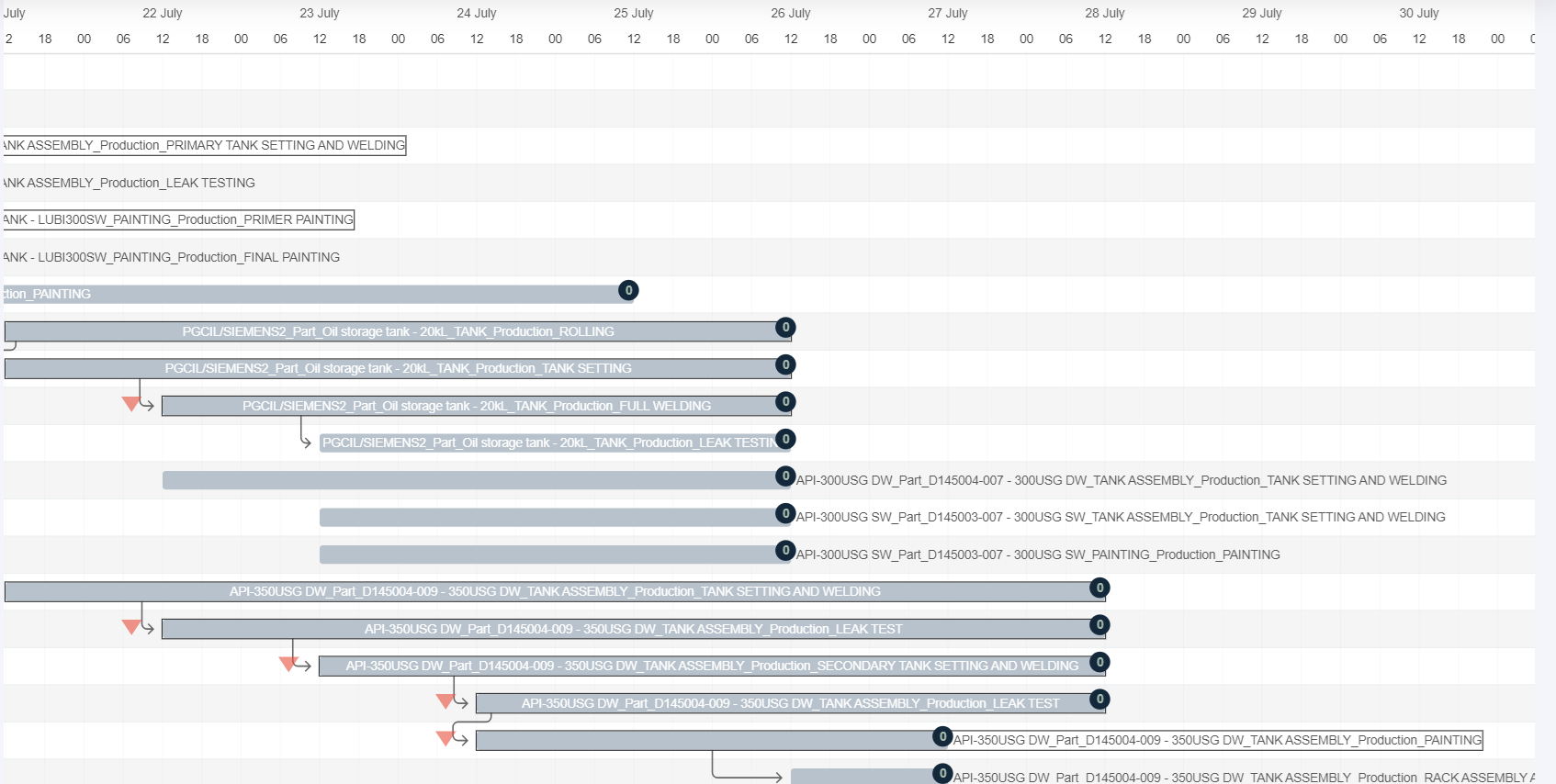Click 0 badge beside RACK ASSEMBLY label
This screenshot has height=784, width=1556.
click(942, 773)
